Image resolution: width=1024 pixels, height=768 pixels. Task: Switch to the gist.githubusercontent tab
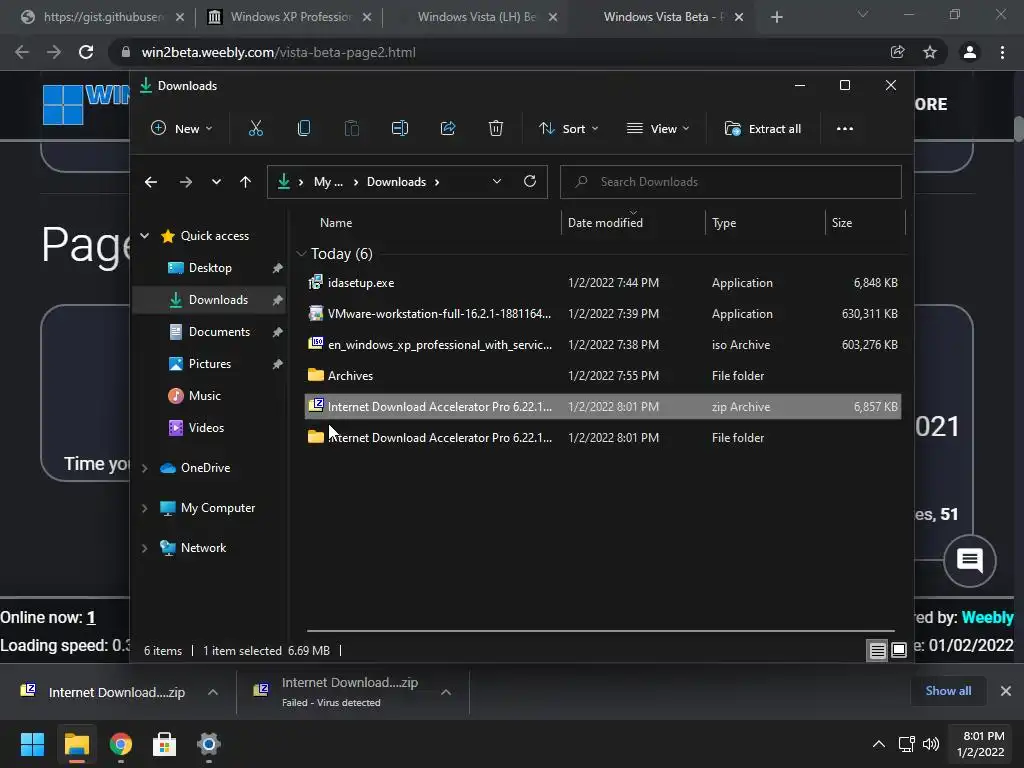click(103, 17)
